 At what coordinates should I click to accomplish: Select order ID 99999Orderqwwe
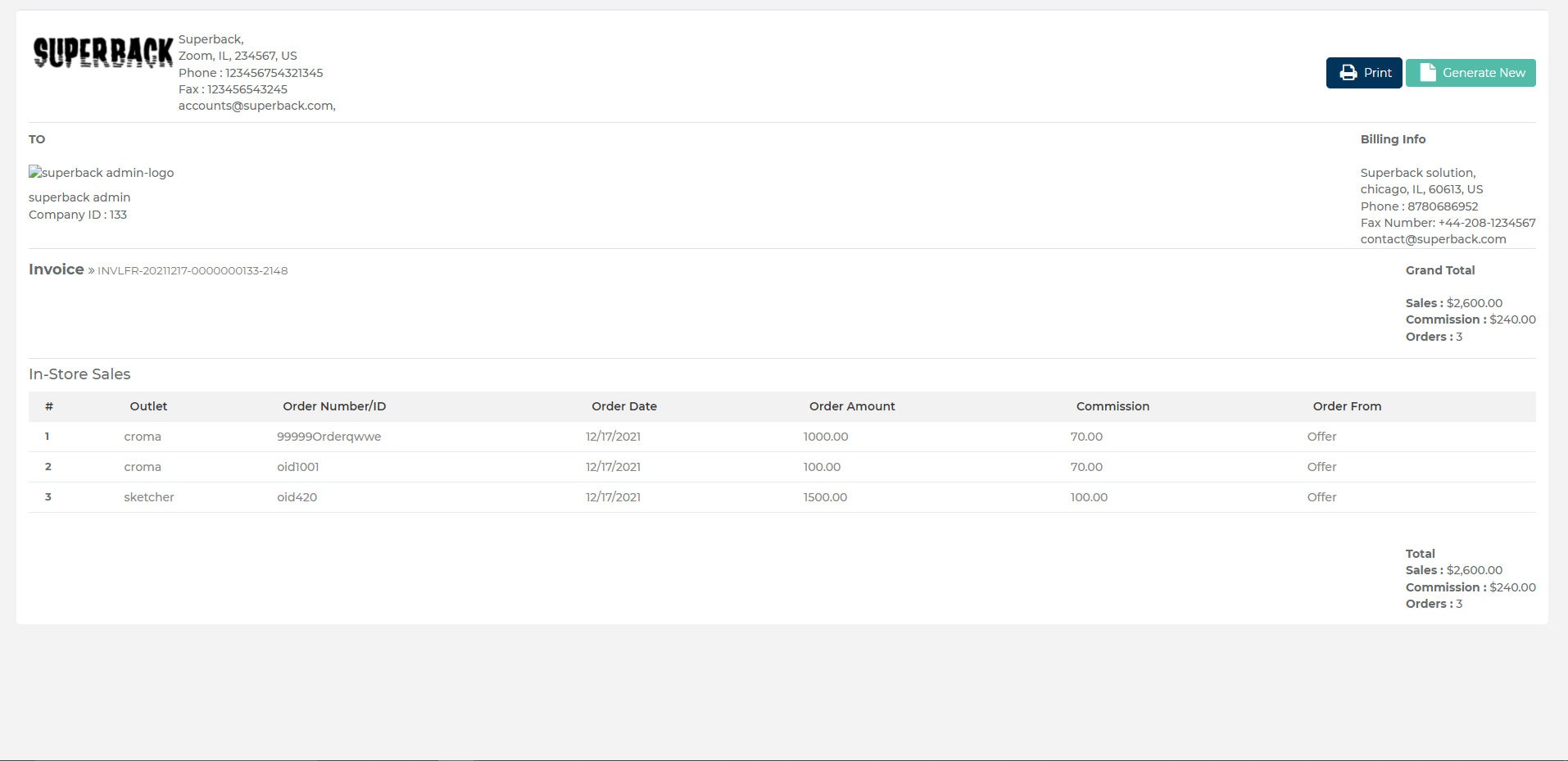(x=329, y=437)
